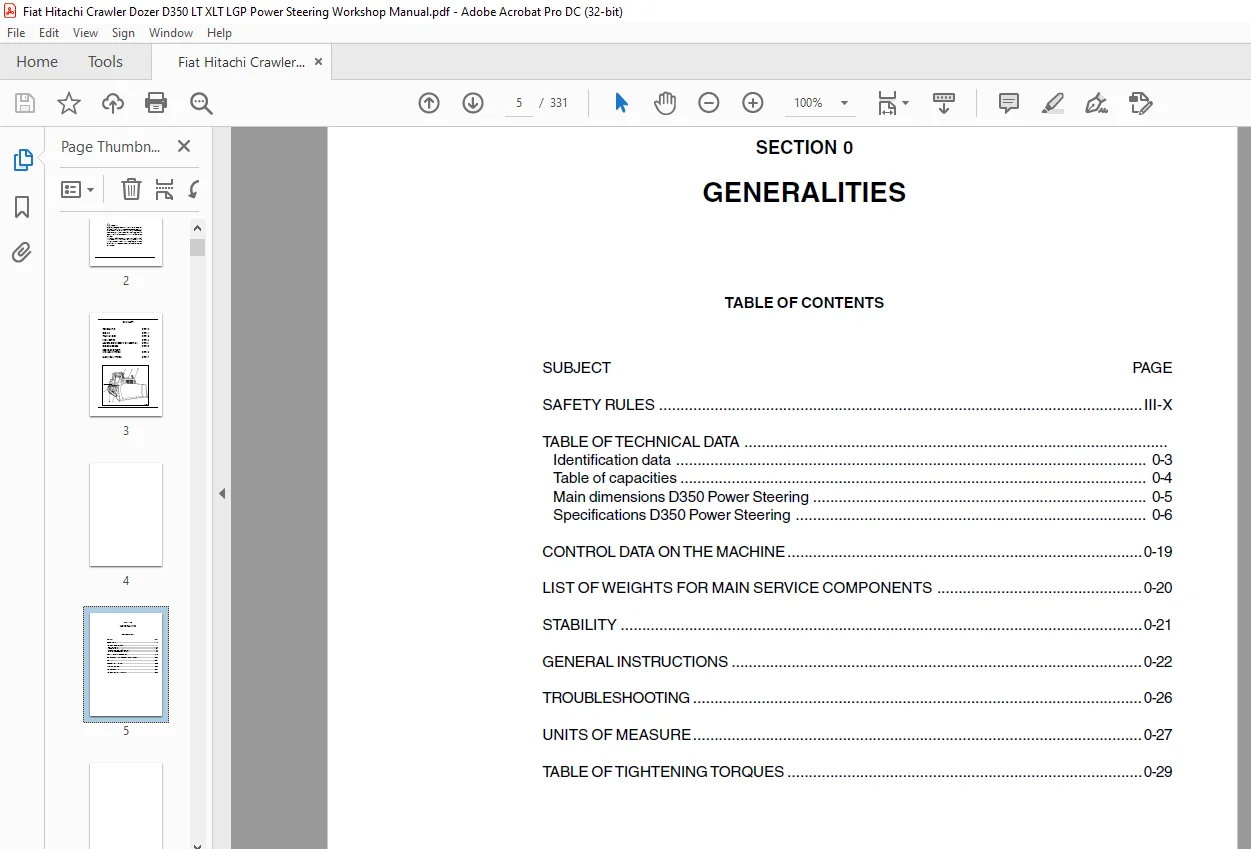1251x849 pixels.
Task: Open the File menu
Action: [16, 33]
